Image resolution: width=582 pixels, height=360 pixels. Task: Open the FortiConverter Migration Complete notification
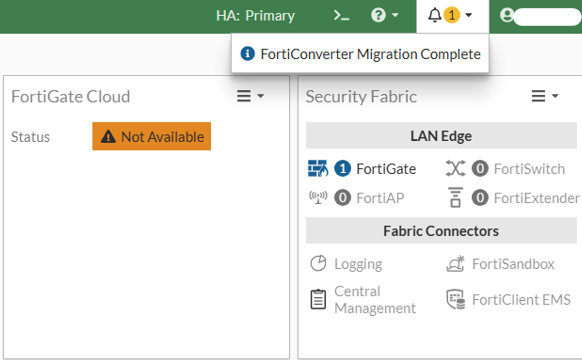(360, 54)
